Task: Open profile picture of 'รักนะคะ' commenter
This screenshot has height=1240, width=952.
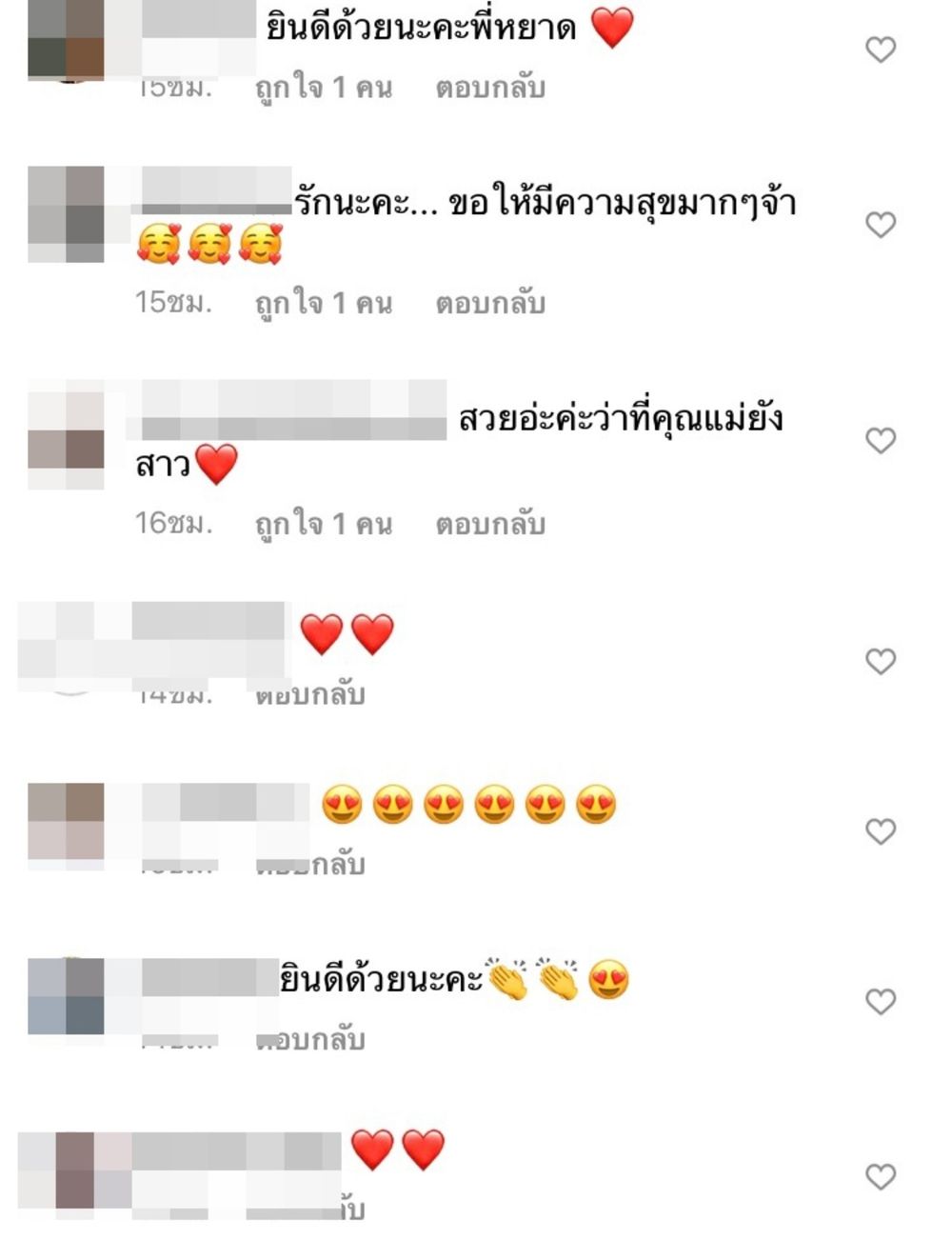Action: click(x=66, y=214)
